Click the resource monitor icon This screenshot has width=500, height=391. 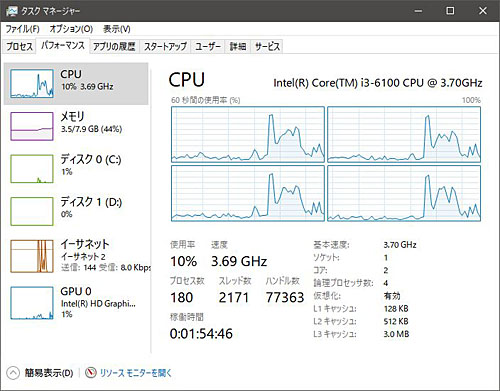[90, 373]
